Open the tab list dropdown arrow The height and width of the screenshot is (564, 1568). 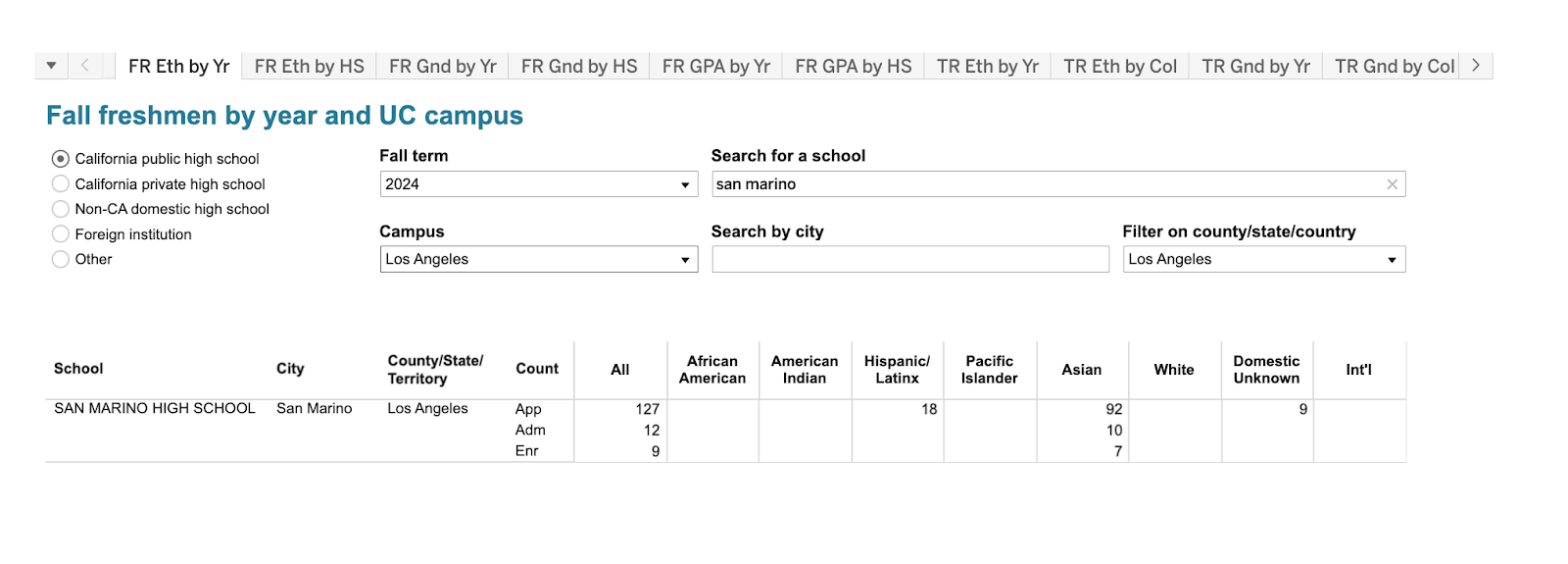coord(51,66)
